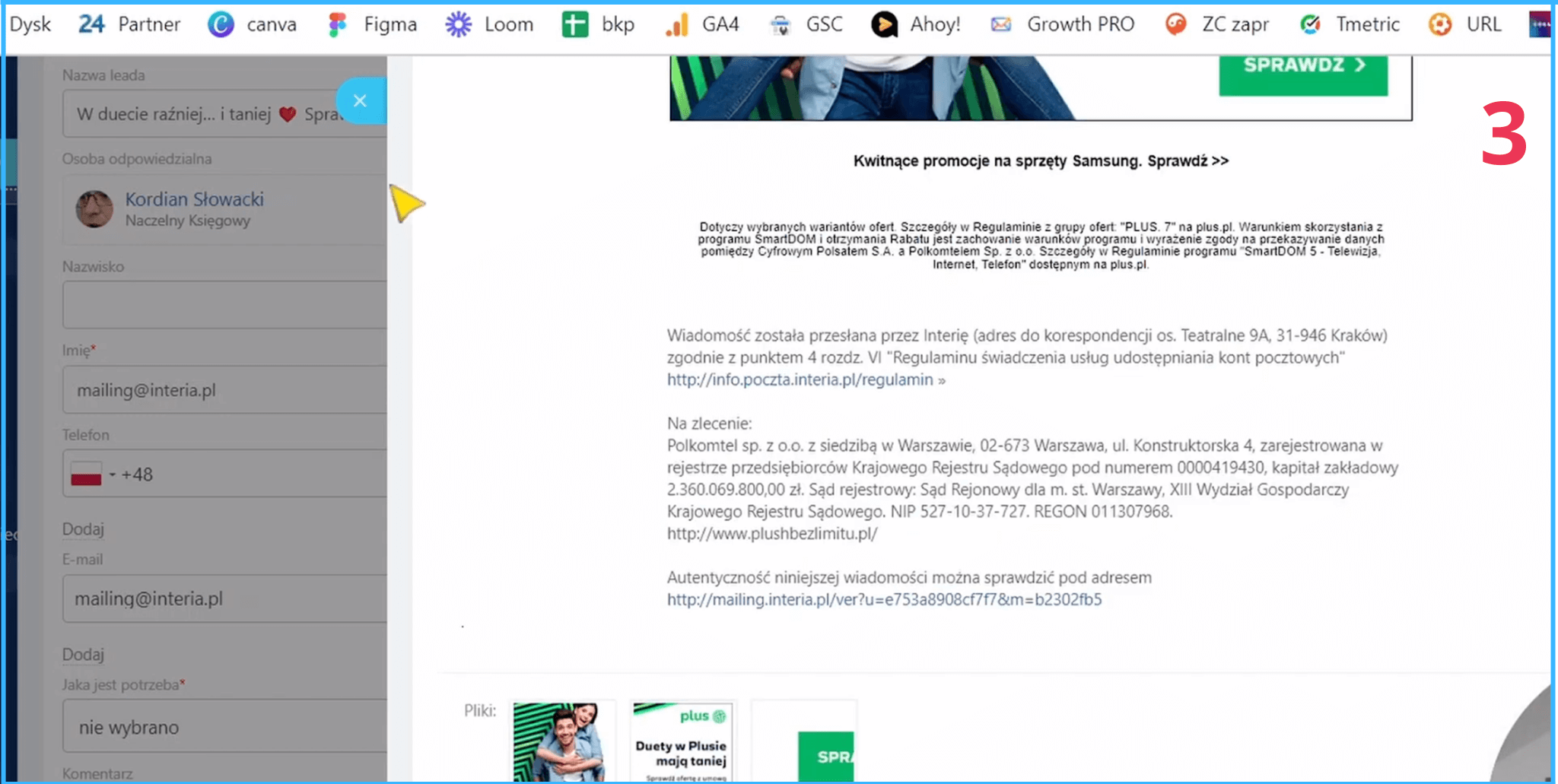1558x784 pixels.
Task: Click the E-mail input field
Action: [224, 598]
